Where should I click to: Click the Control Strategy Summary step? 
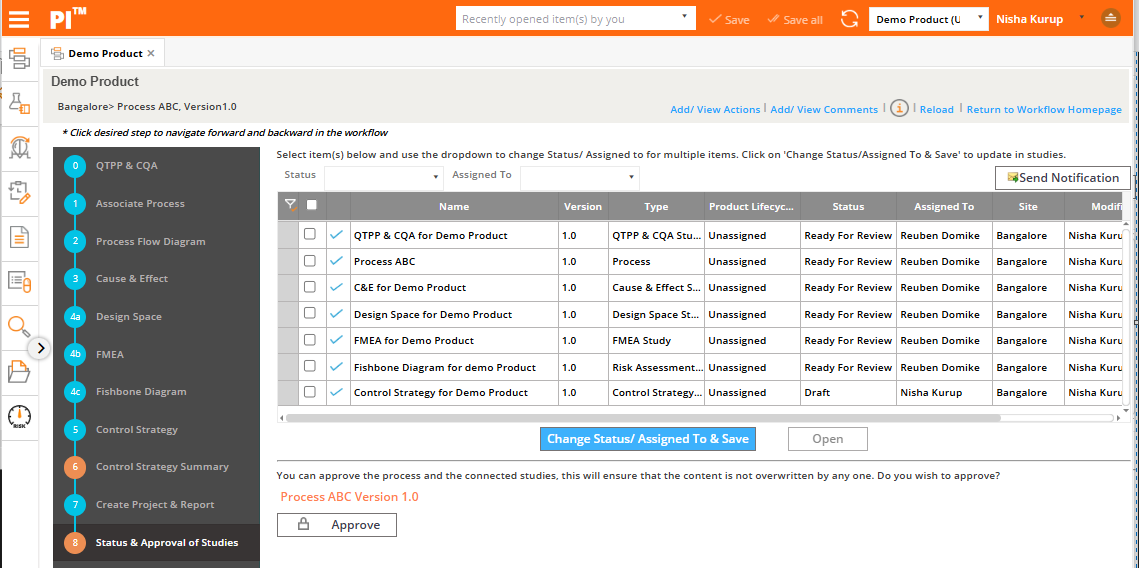162,466
